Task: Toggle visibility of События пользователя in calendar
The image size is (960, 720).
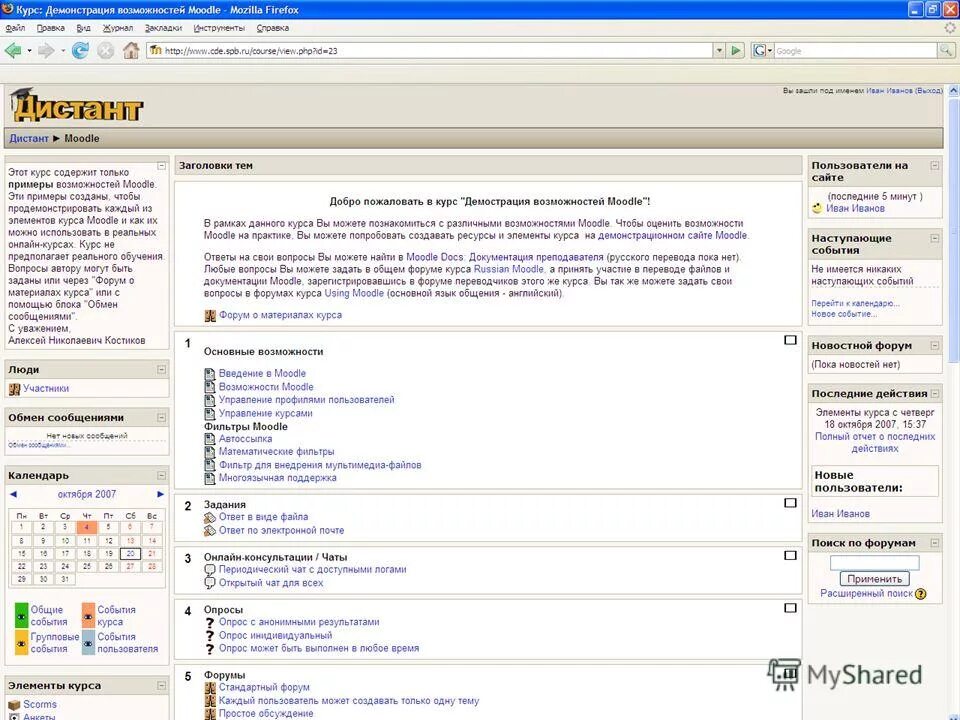Action: [x=88, y=643]
